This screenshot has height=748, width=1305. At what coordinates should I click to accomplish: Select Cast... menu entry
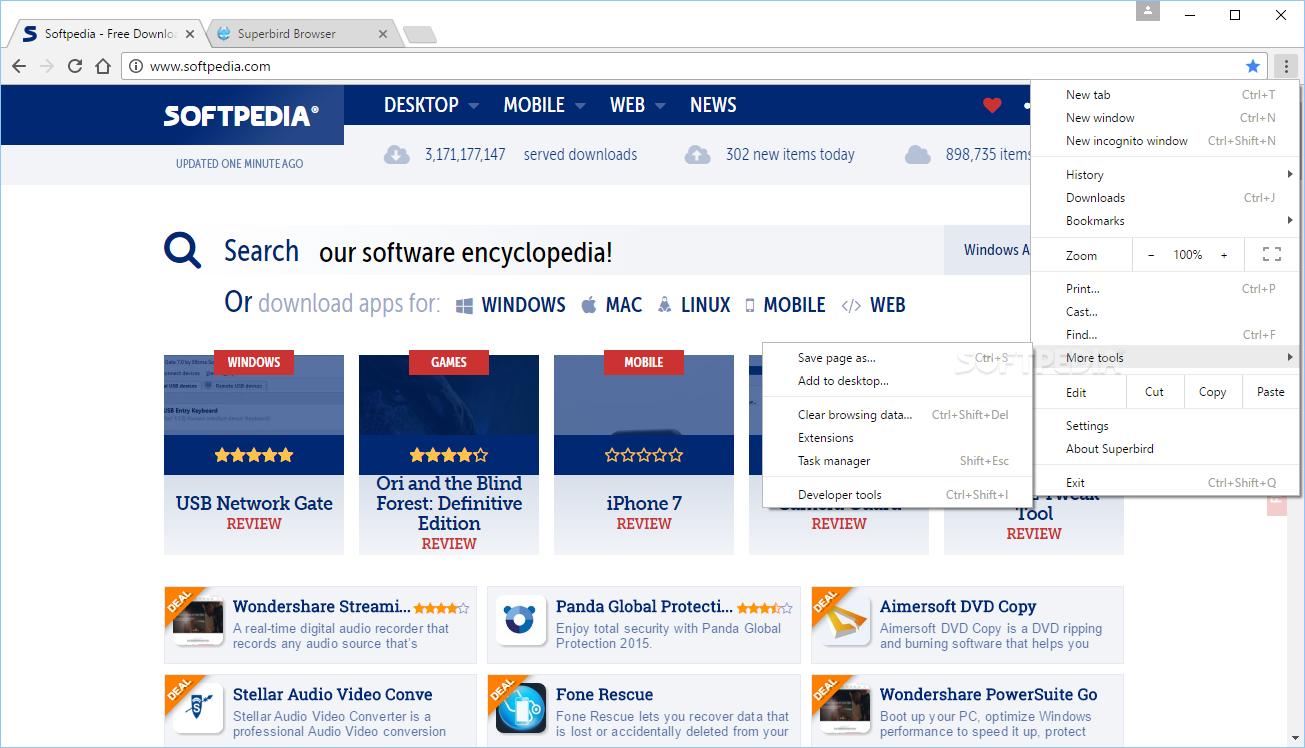pos(1166,311)
